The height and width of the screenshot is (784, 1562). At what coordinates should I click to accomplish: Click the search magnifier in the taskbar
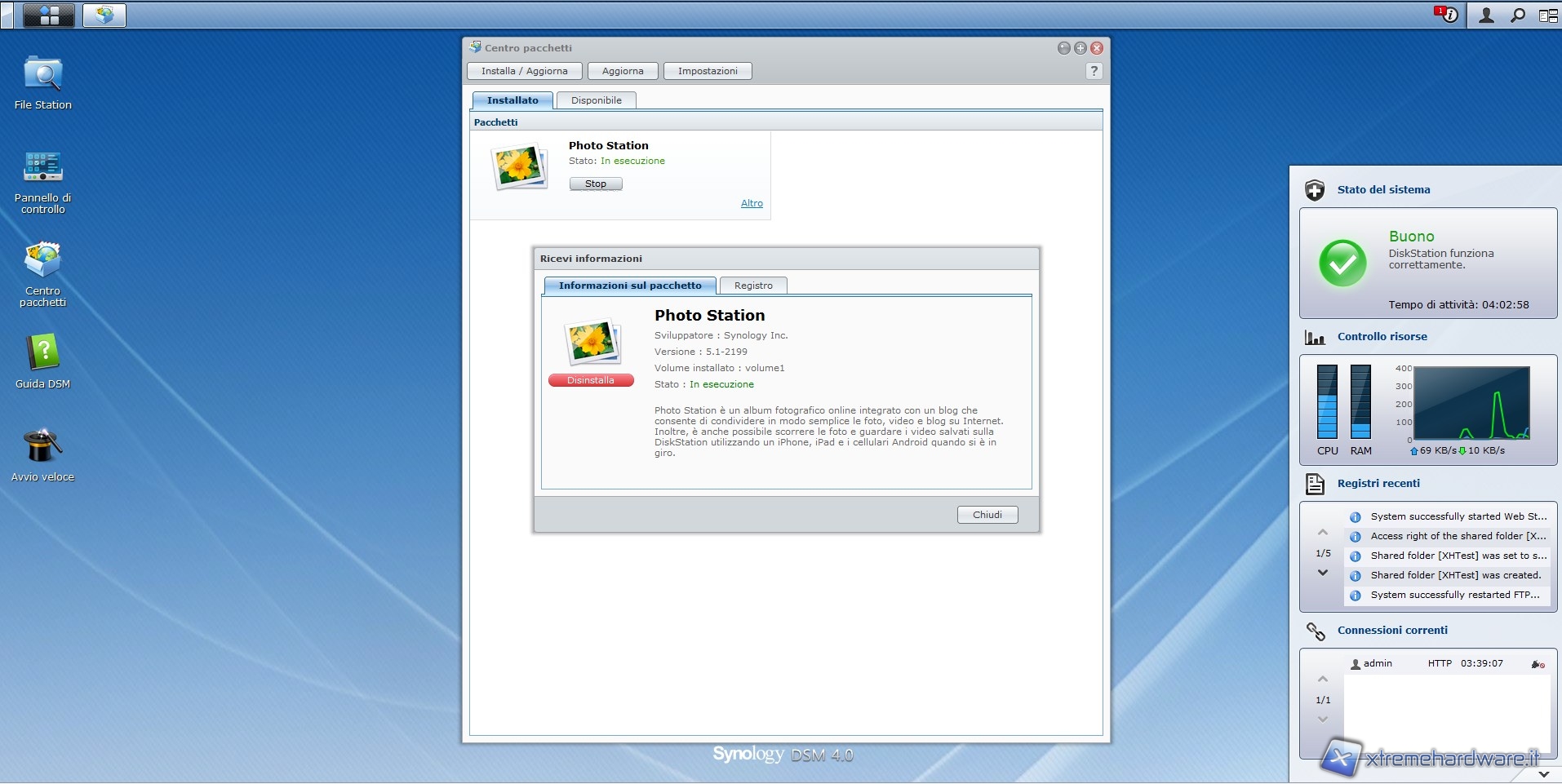[1518, 15]
